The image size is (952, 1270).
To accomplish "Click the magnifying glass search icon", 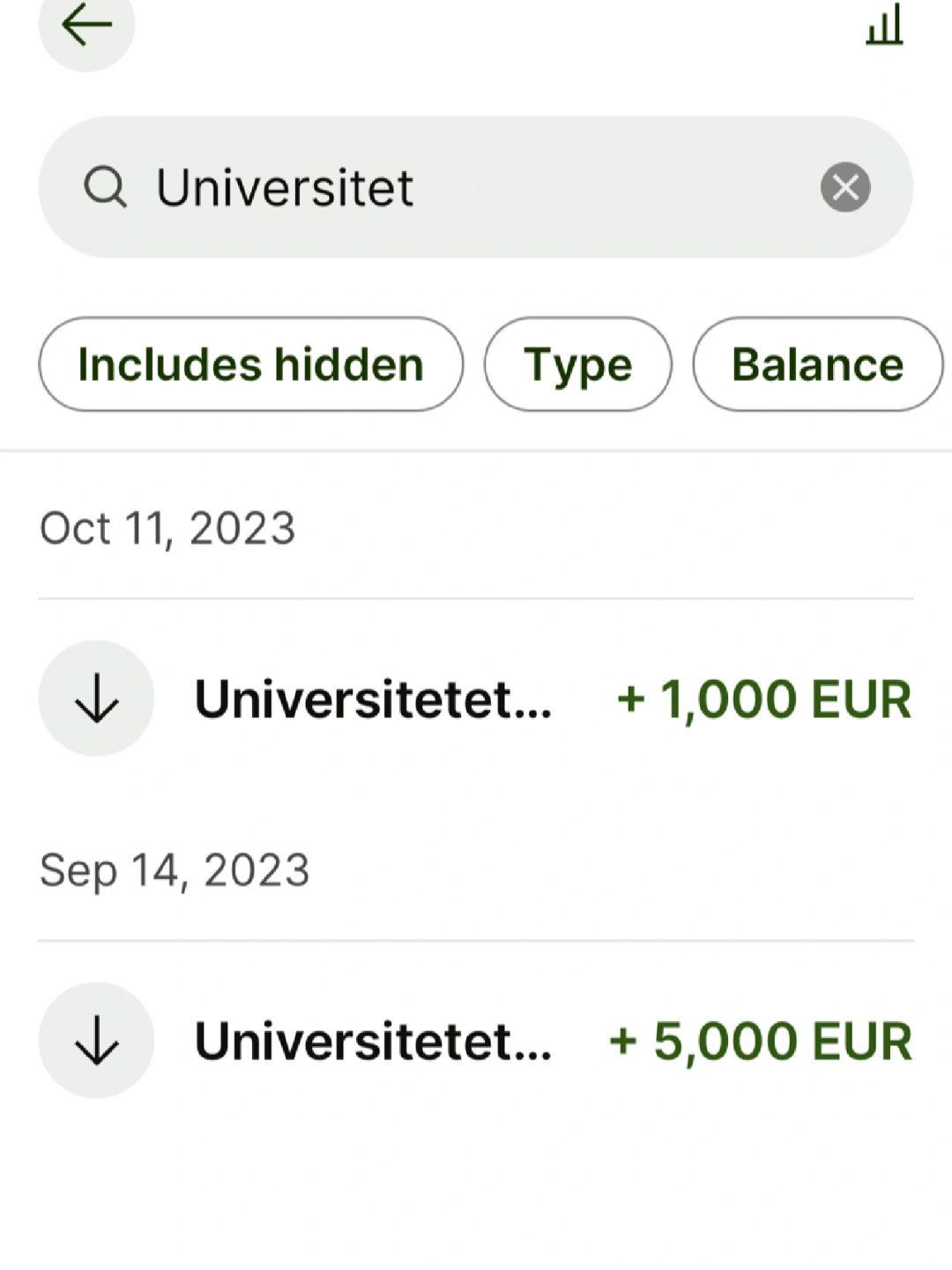I will tap(105, 187).
